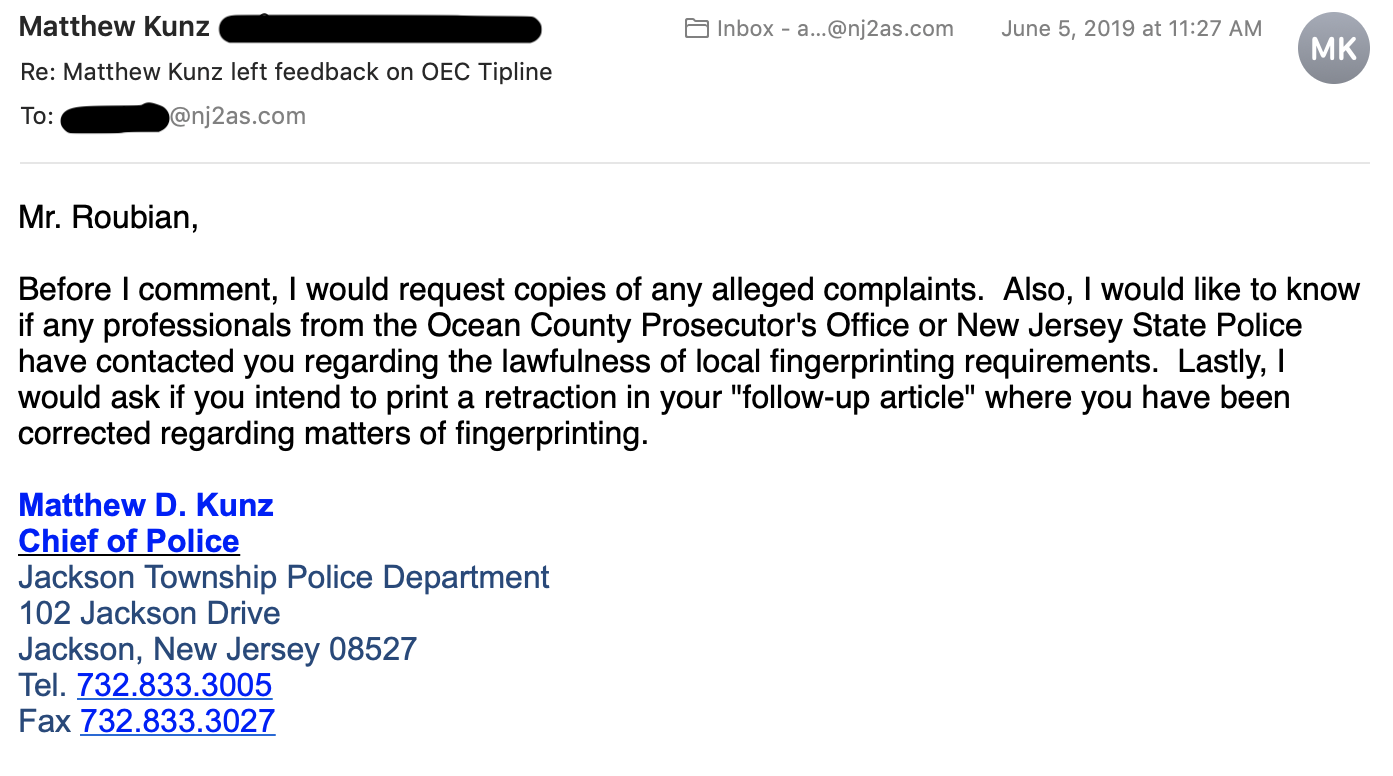Click the Inbox folder icon

696,29
